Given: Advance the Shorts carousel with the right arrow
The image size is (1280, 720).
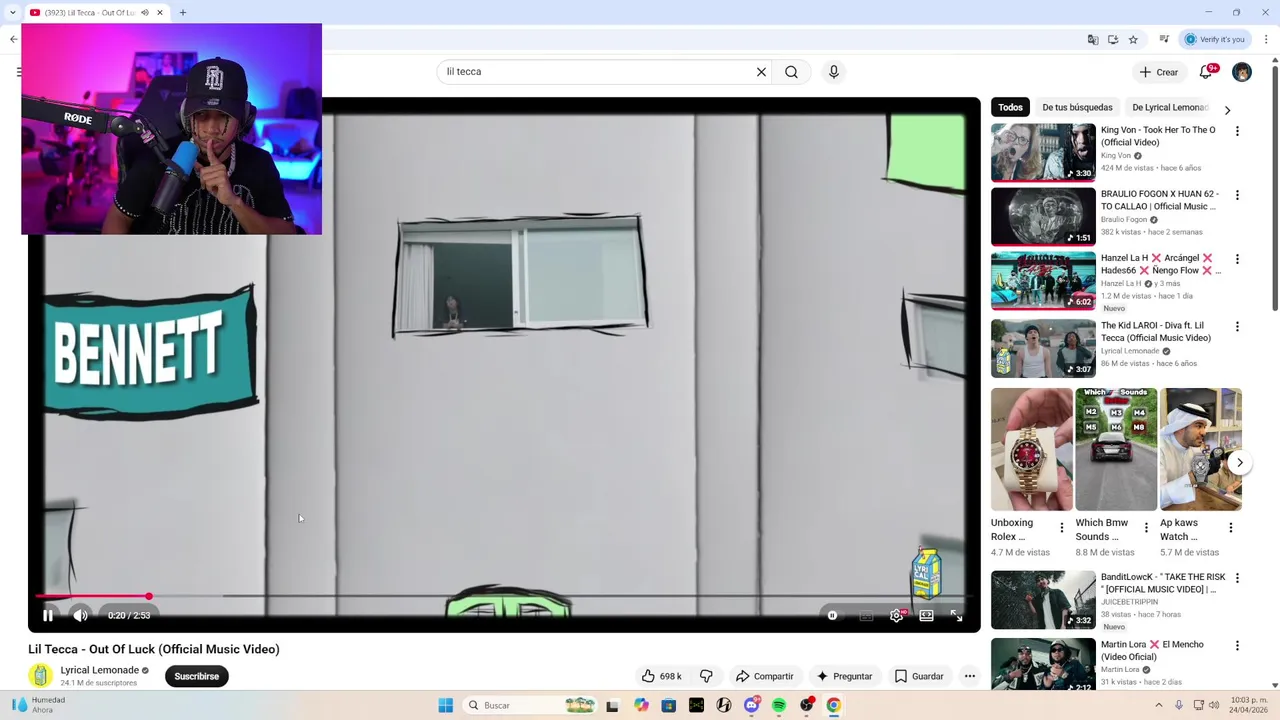Looking at the screenshot, I should point(1239,462).
